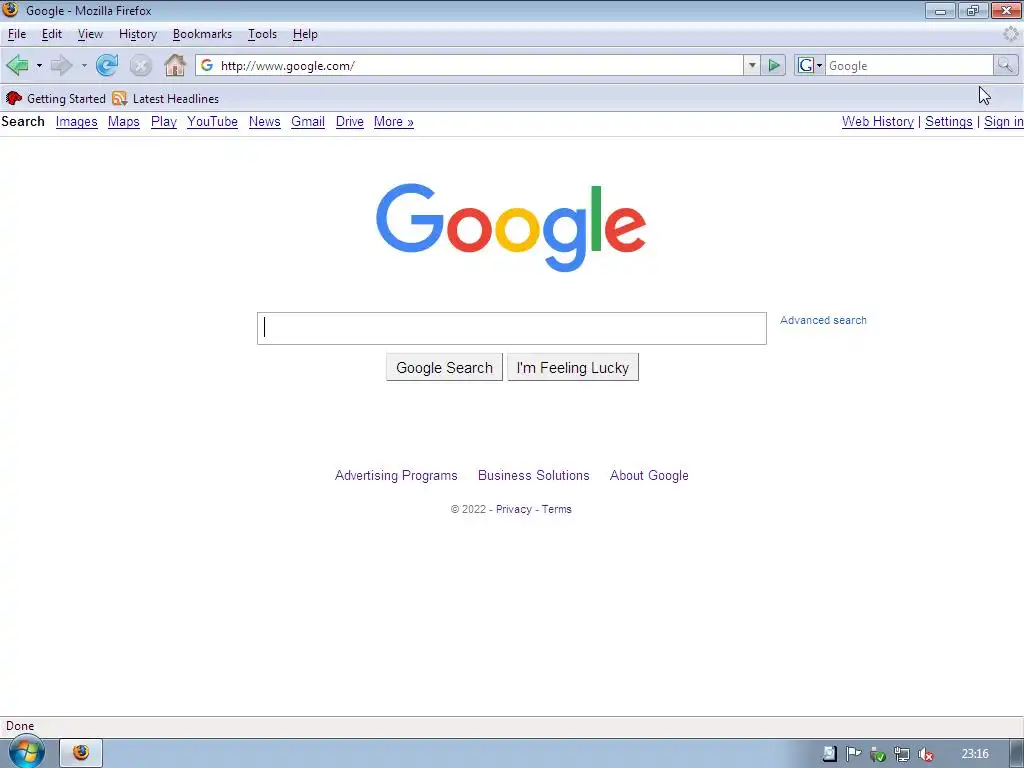The height and width of the screenshot is (768, 1024).
Task: Click the magnifier search button in search box
Action: 1005,65
